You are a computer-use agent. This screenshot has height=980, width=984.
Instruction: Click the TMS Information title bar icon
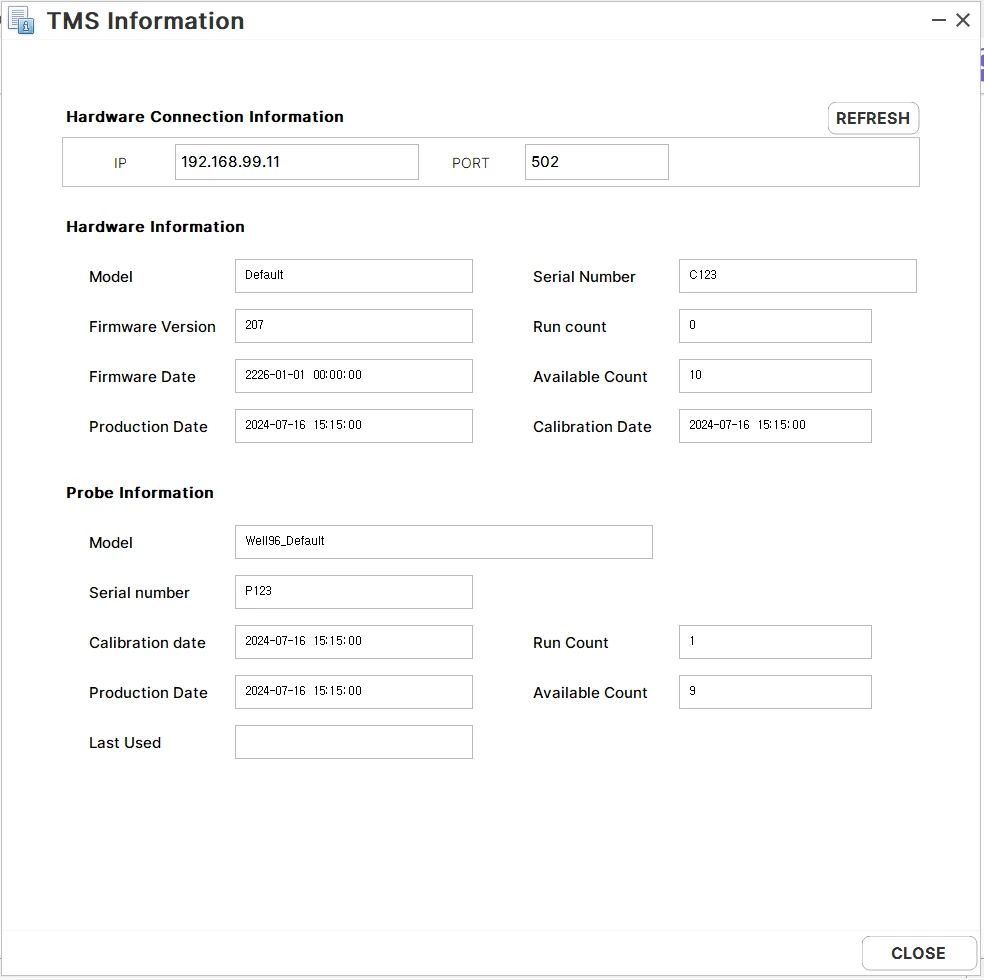[x=22, y=21]
